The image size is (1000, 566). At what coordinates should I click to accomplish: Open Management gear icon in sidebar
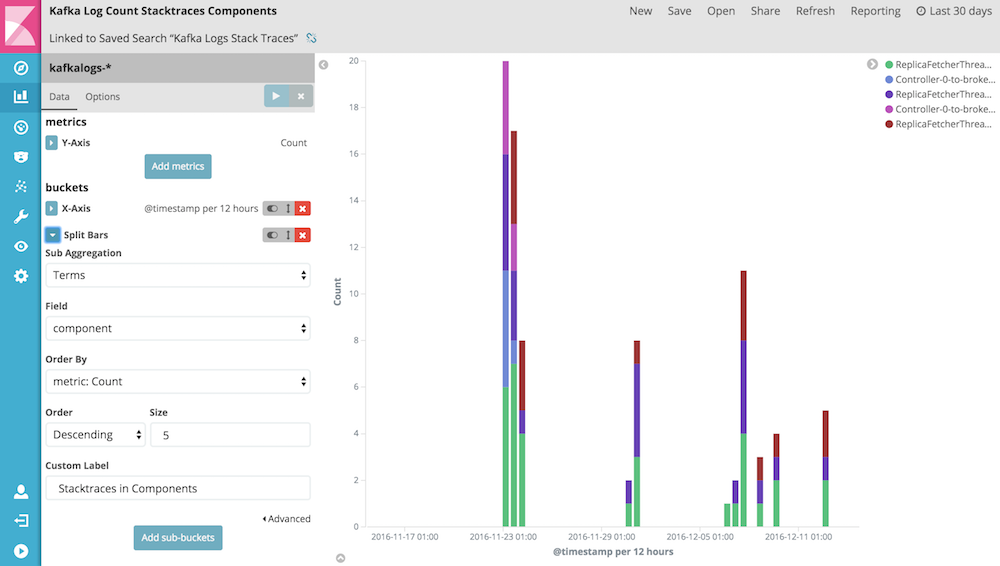pos(20,276)
